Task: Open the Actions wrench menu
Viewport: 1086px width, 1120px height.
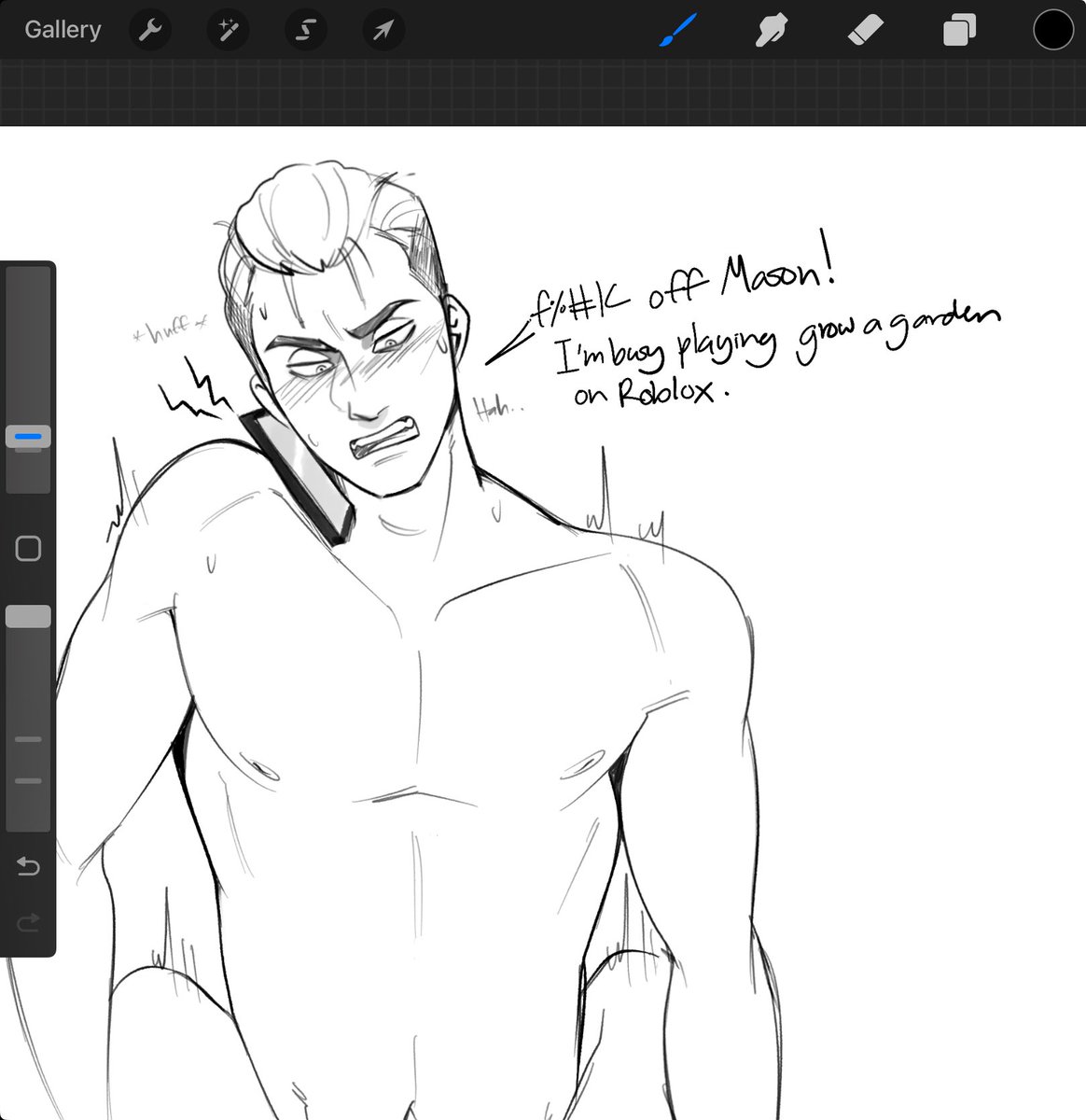Action: point(149,31)
